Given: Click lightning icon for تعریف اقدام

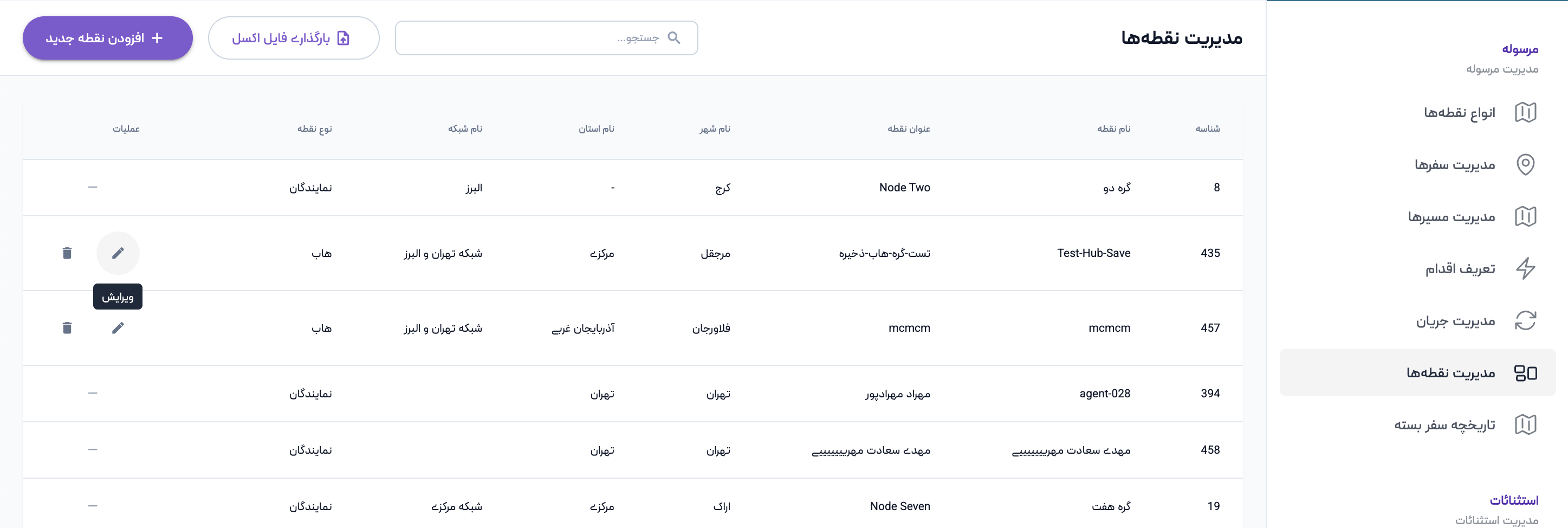Looking at the screenshot, I should (x=1525, y=268).
